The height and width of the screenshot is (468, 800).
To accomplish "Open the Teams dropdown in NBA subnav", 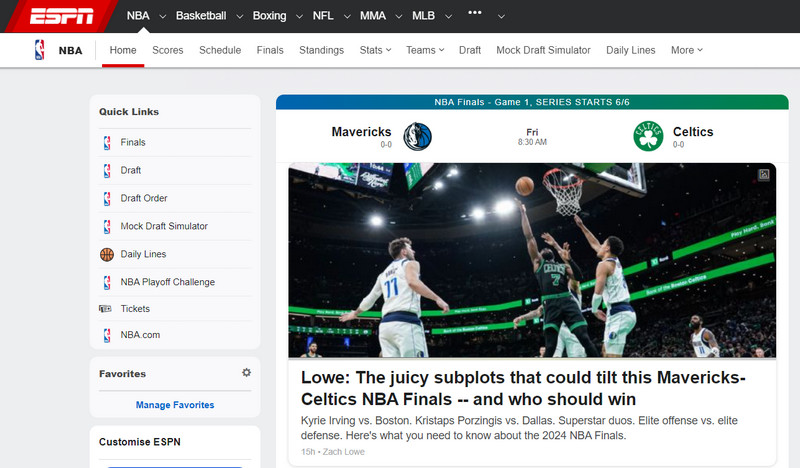I will tap(425, 50).
